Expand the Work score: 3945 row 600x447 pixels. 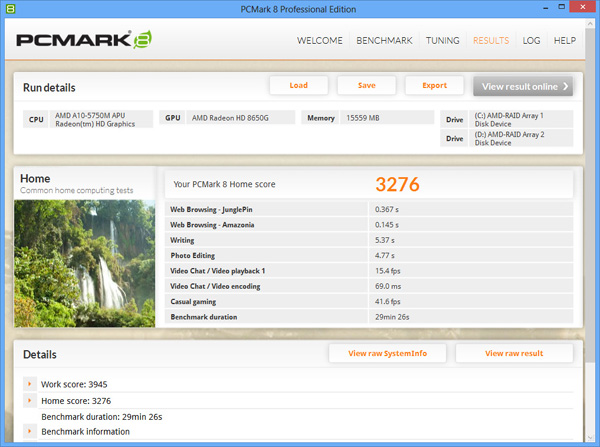(30, 384)
